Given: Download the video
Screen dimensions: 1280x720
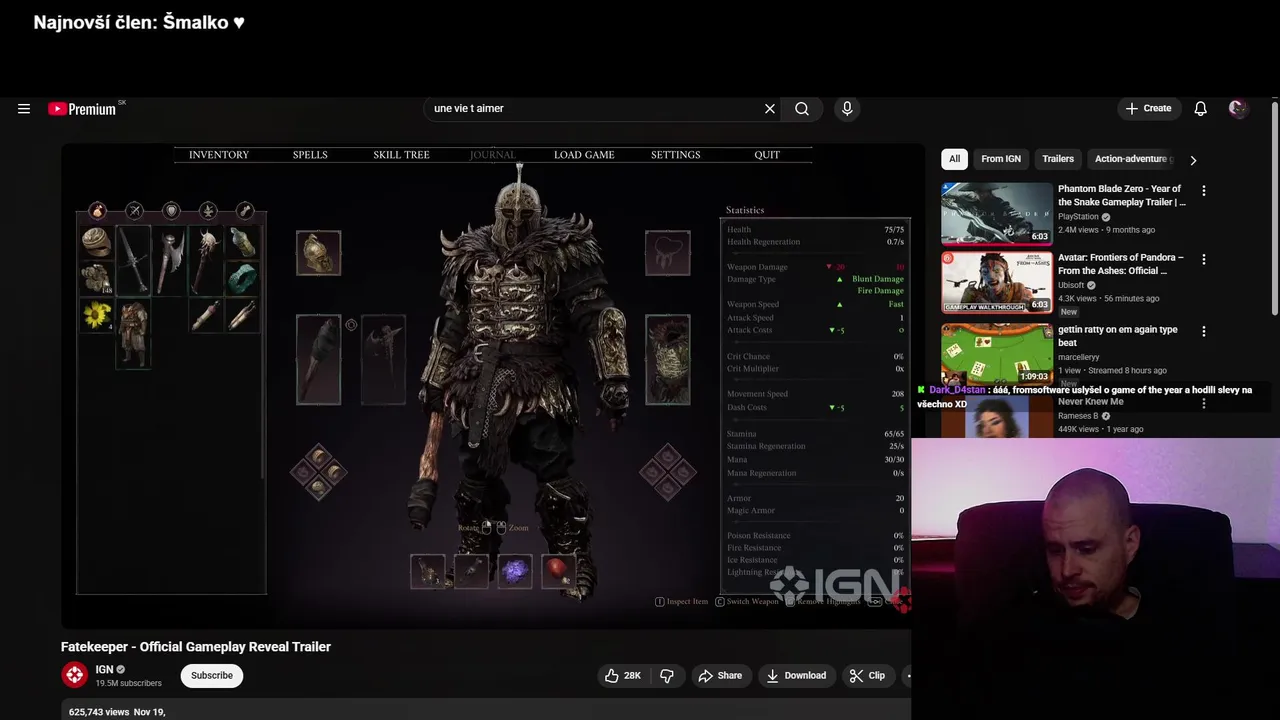Looking at the screenshot, I should tap(796, 676).
